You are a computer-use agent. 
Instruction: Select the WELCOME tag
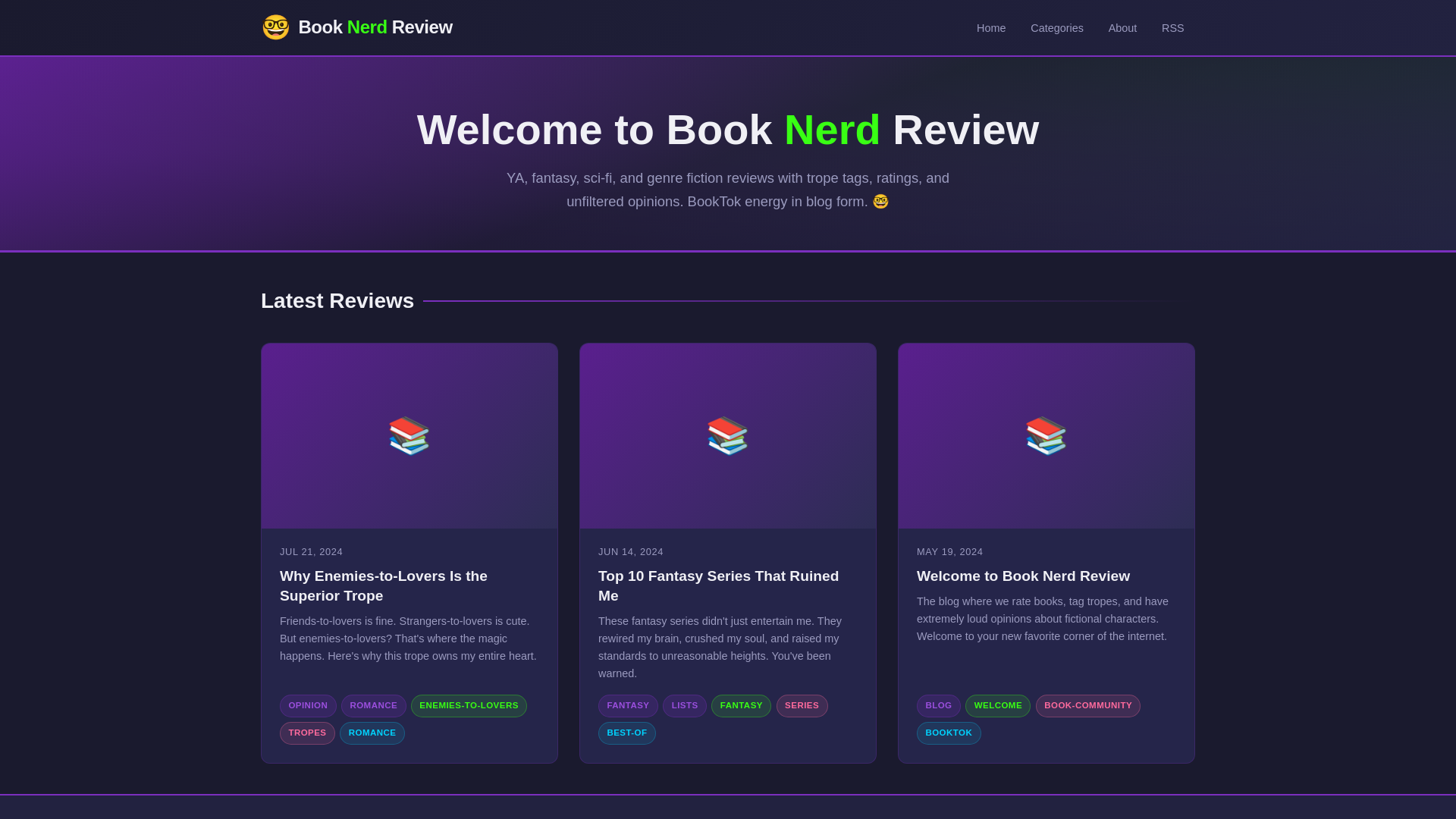pos(998,706)
